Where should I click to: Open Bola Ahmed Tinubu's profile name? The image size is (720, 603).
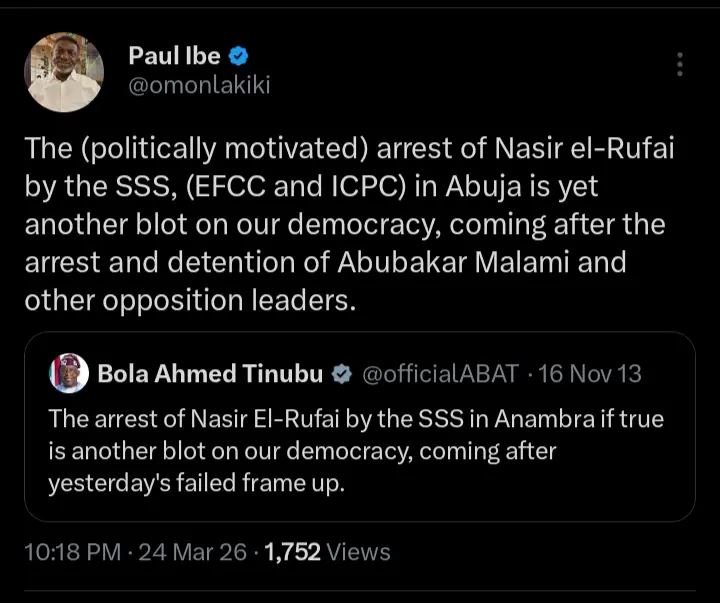210,374
